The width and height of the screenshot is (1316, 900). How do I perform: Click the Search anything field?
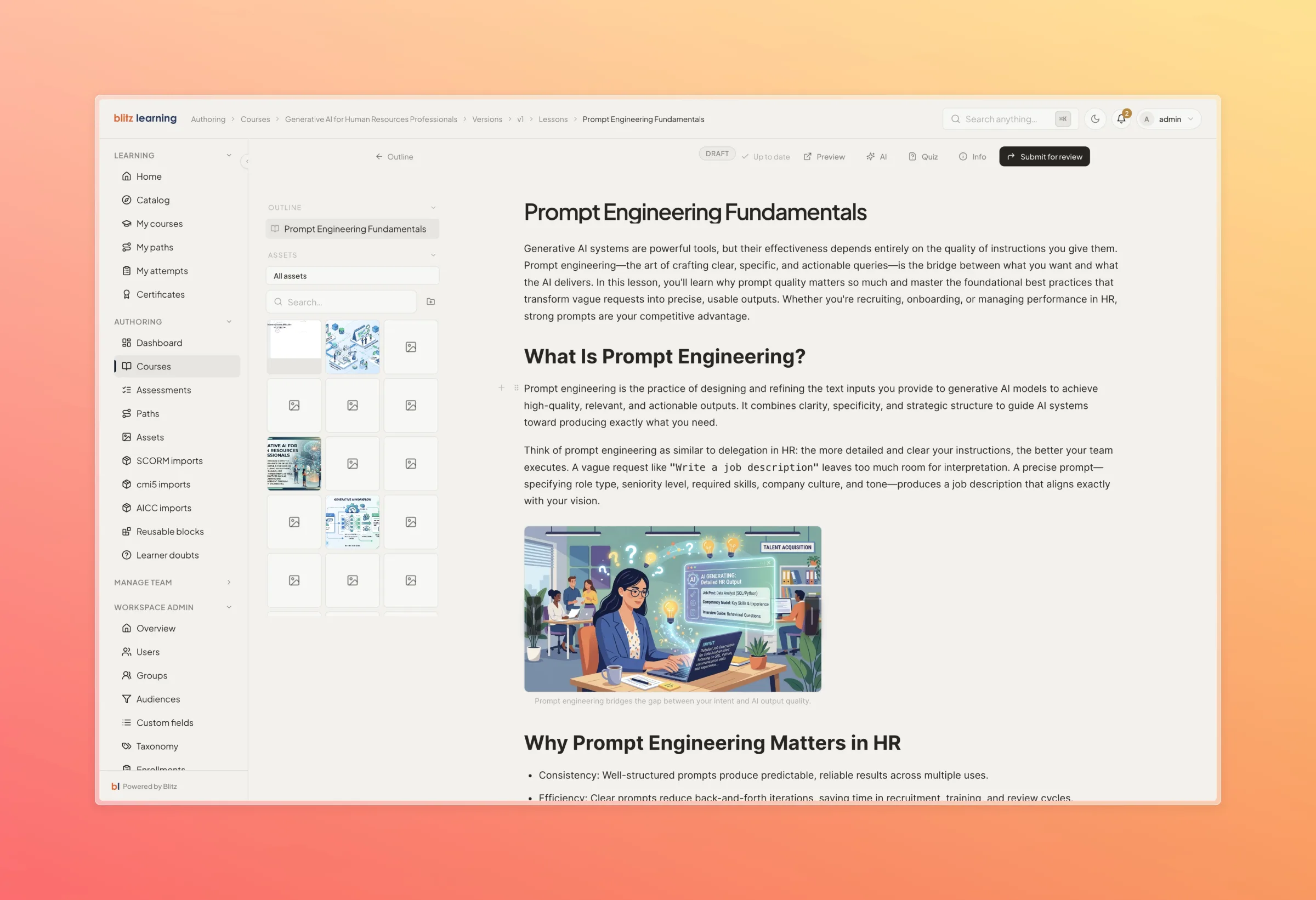[x=1009, y=119]
